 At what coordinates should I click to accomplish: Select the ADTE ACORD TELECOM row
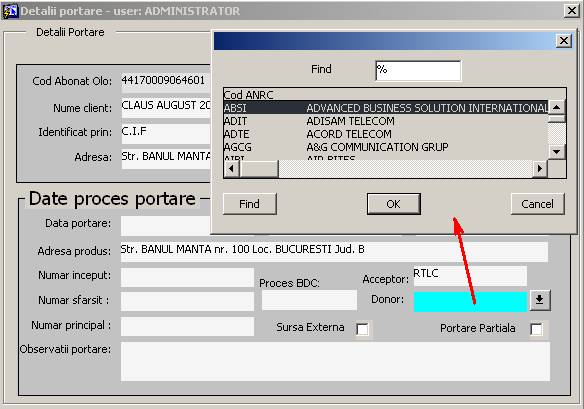(385, 134)
